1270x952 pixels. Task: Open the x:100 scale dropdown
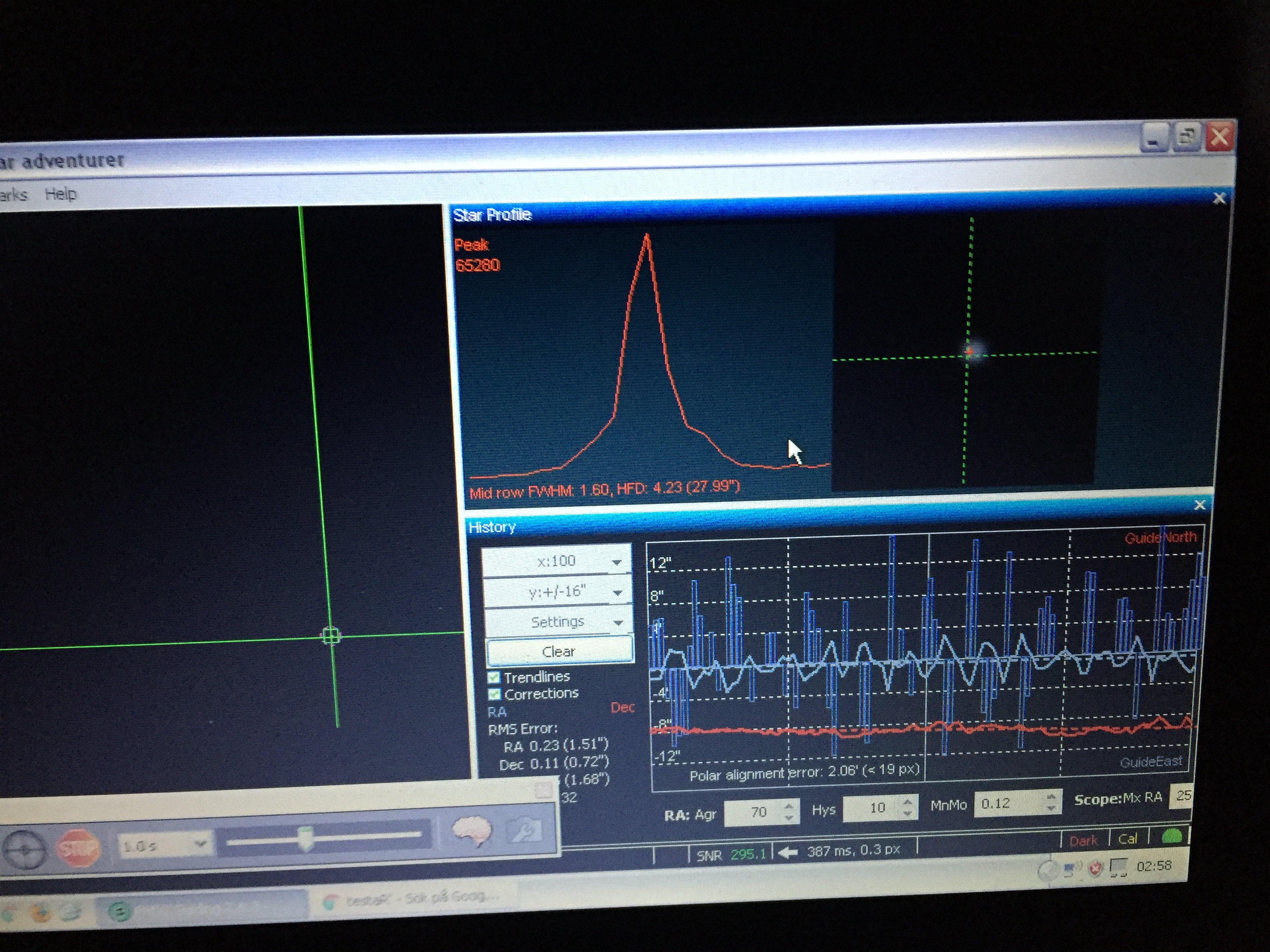557,561
